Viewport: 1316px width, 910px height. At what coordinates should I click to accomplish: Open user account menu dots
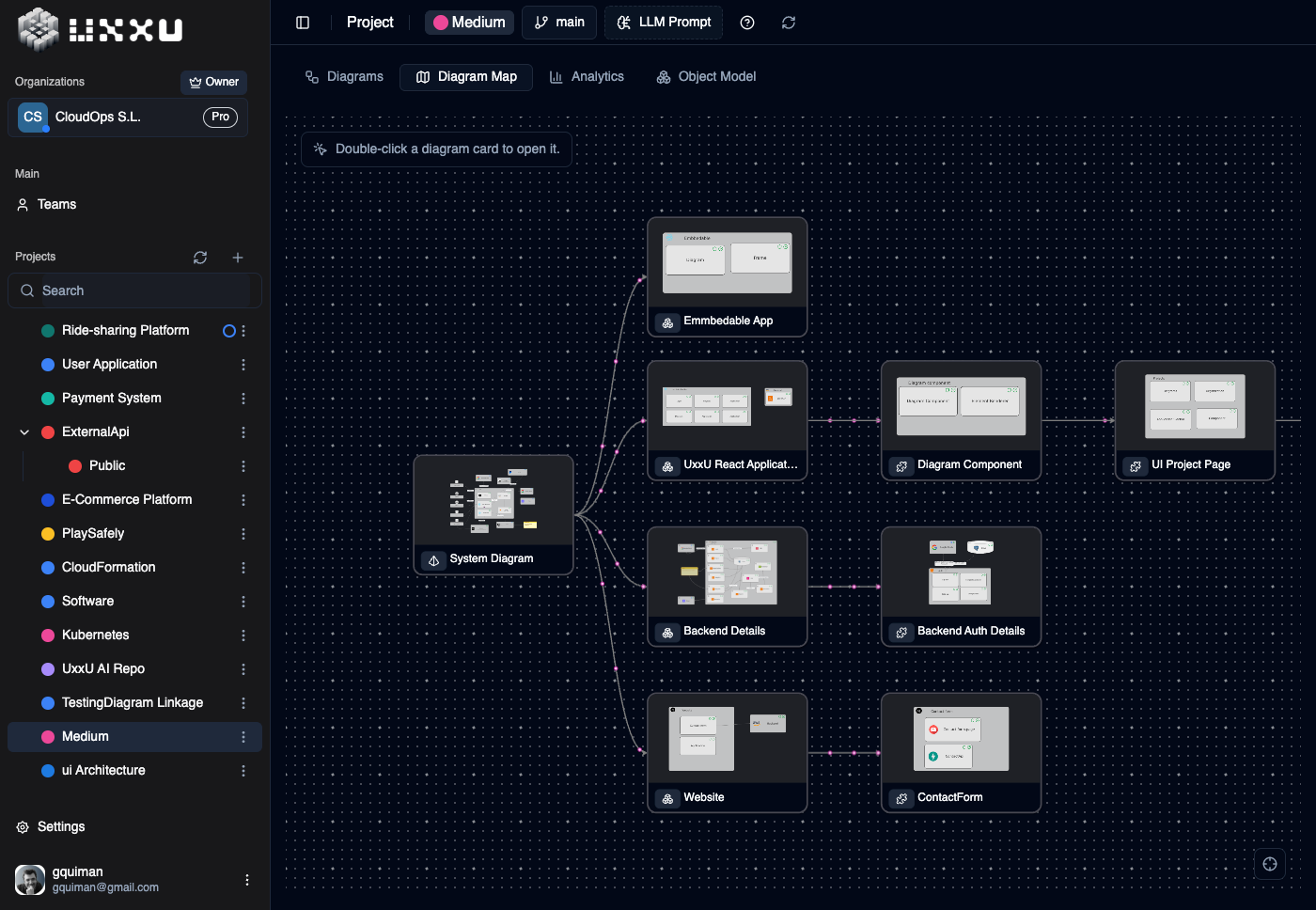[x=247, y=880]
